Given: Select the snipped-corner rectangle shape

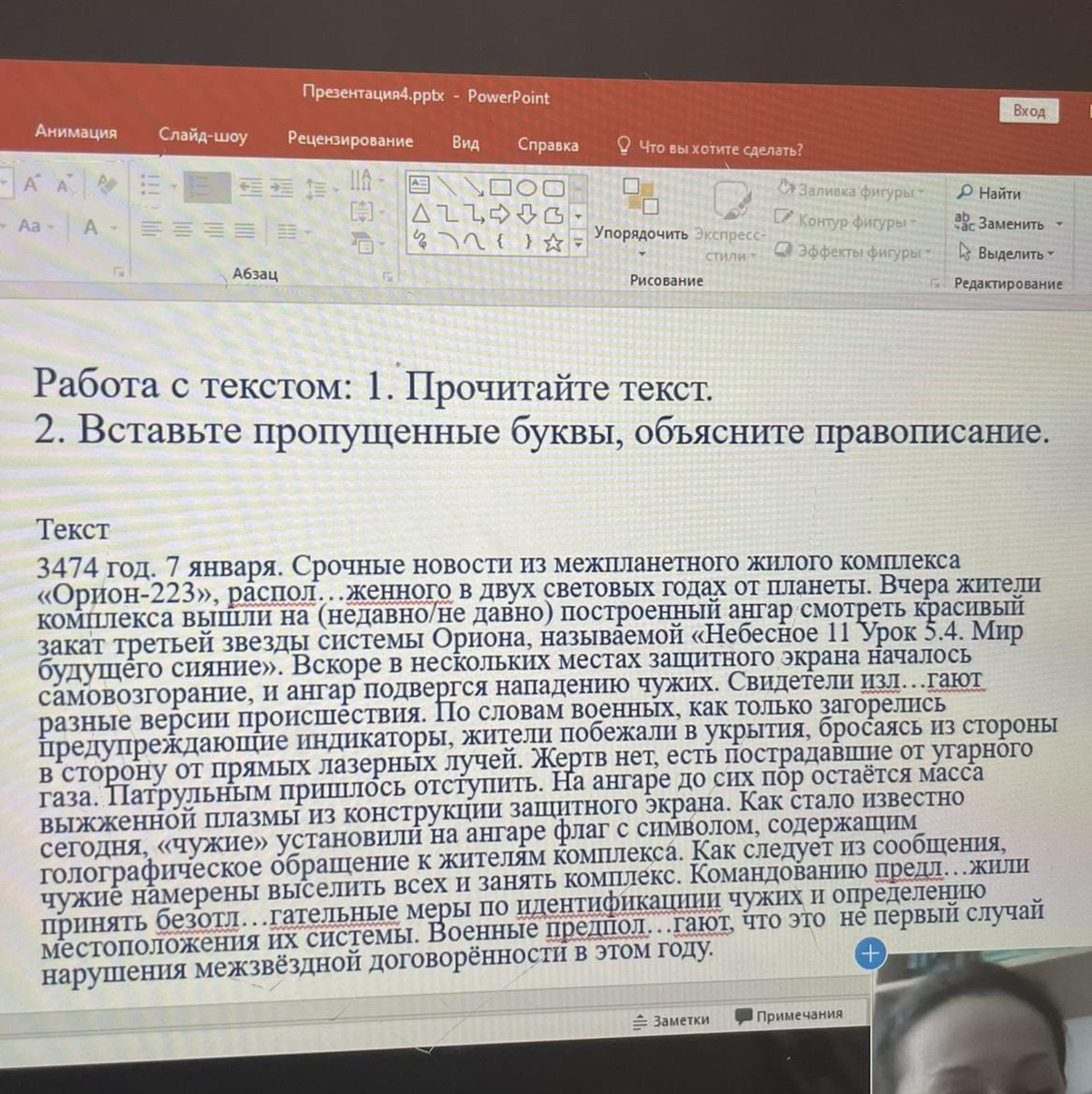Looking at the screenshot, I should tap(553, 215).
